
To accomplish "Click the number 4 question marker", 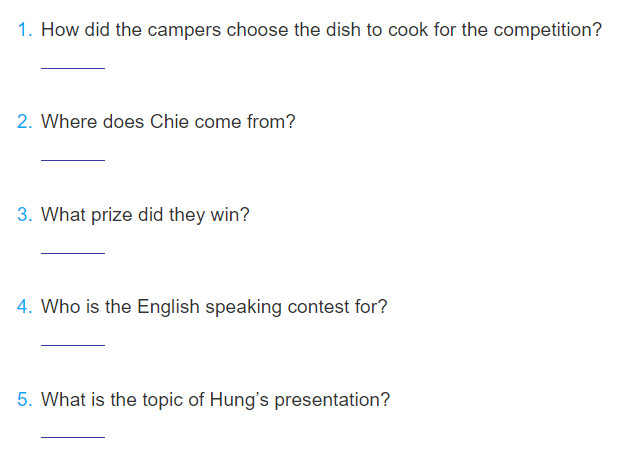I will [24, 307].
